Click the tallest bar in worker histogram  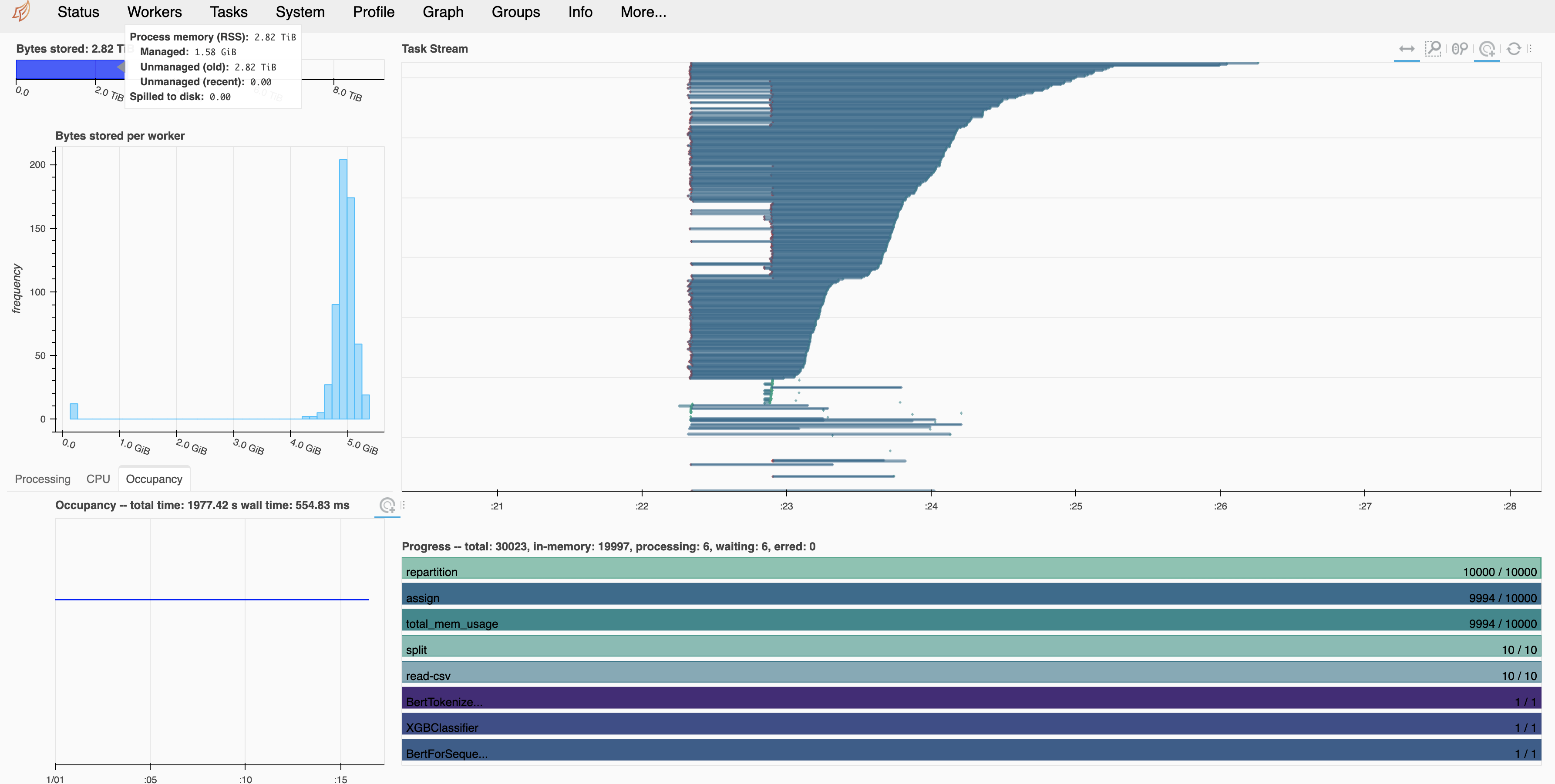click(x=343, y=289)
